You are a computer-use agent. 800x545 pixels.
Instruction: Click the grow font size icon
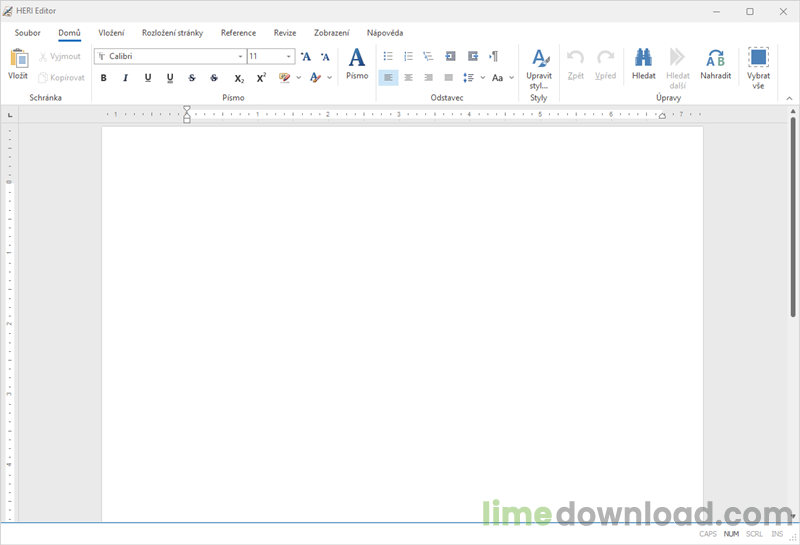306,57
